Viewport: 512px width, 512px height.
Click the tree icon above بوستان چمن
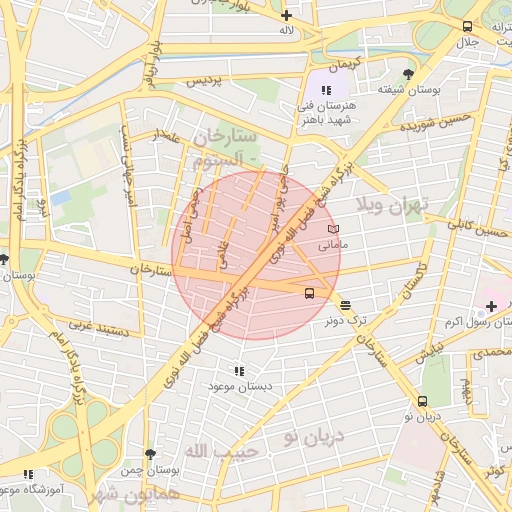[151, 454]
